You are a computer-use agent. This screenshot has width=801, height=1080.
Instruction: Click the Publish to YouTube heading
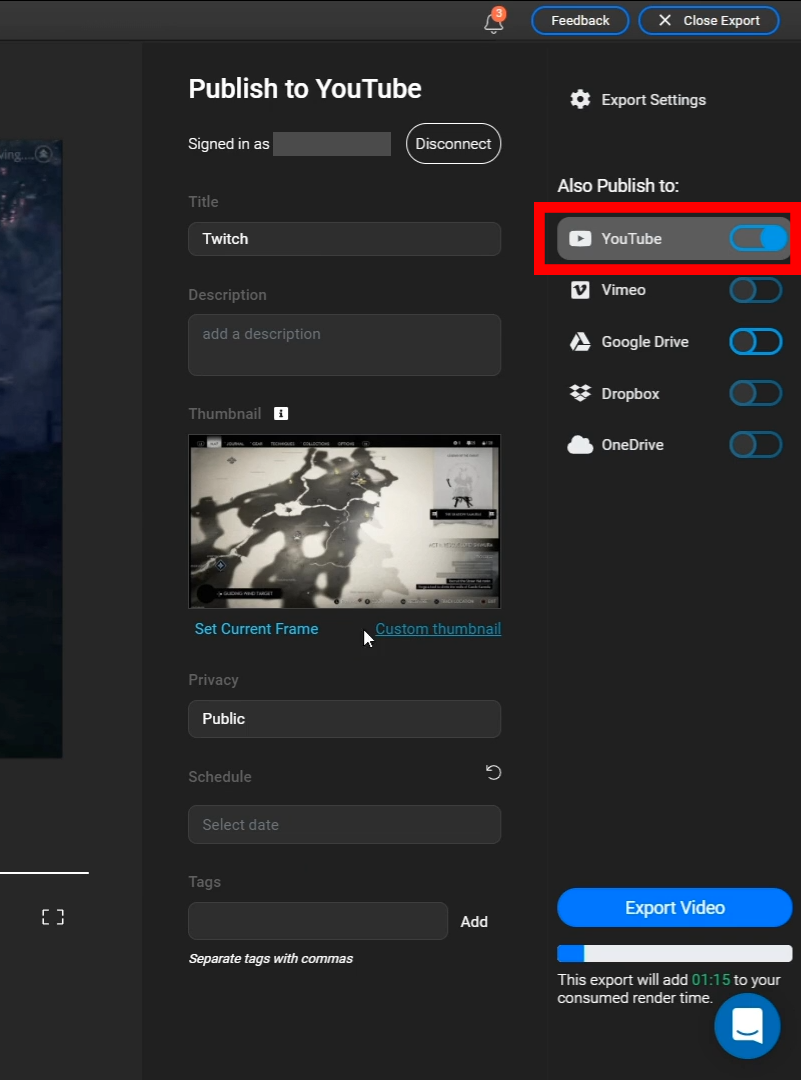coord(305,89)
